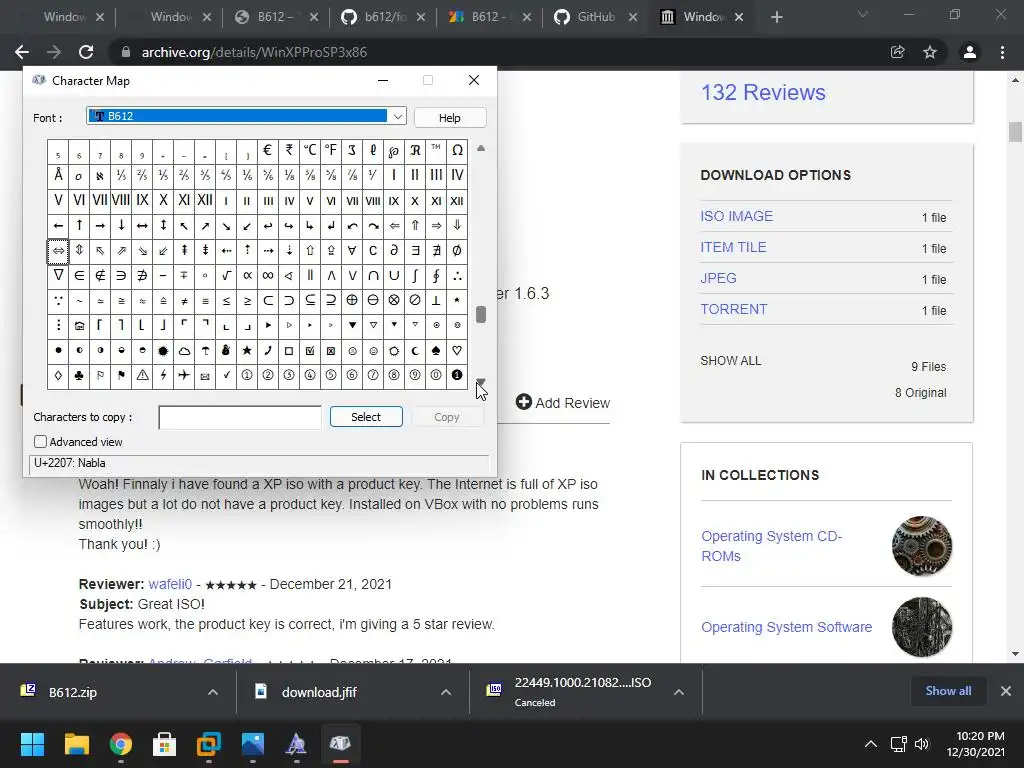This screenshot has width=1024, height=768.
Task: Open the Operating System CD-ROMs collection
Action: [x=771, y=546]
